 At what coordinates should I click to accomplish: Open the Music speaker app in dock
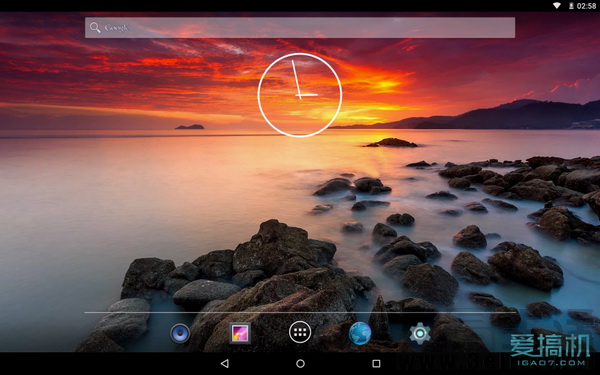(180, 333)
